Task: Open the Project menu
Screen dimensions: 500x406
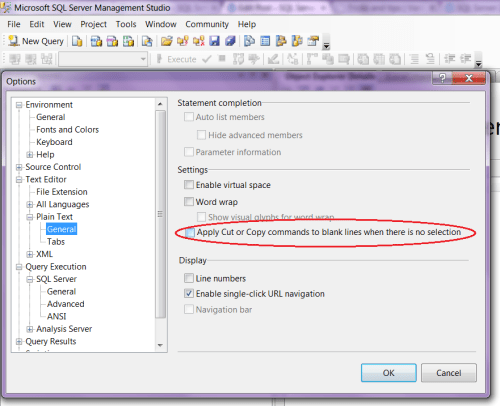Action: click(x=93, y=24)
